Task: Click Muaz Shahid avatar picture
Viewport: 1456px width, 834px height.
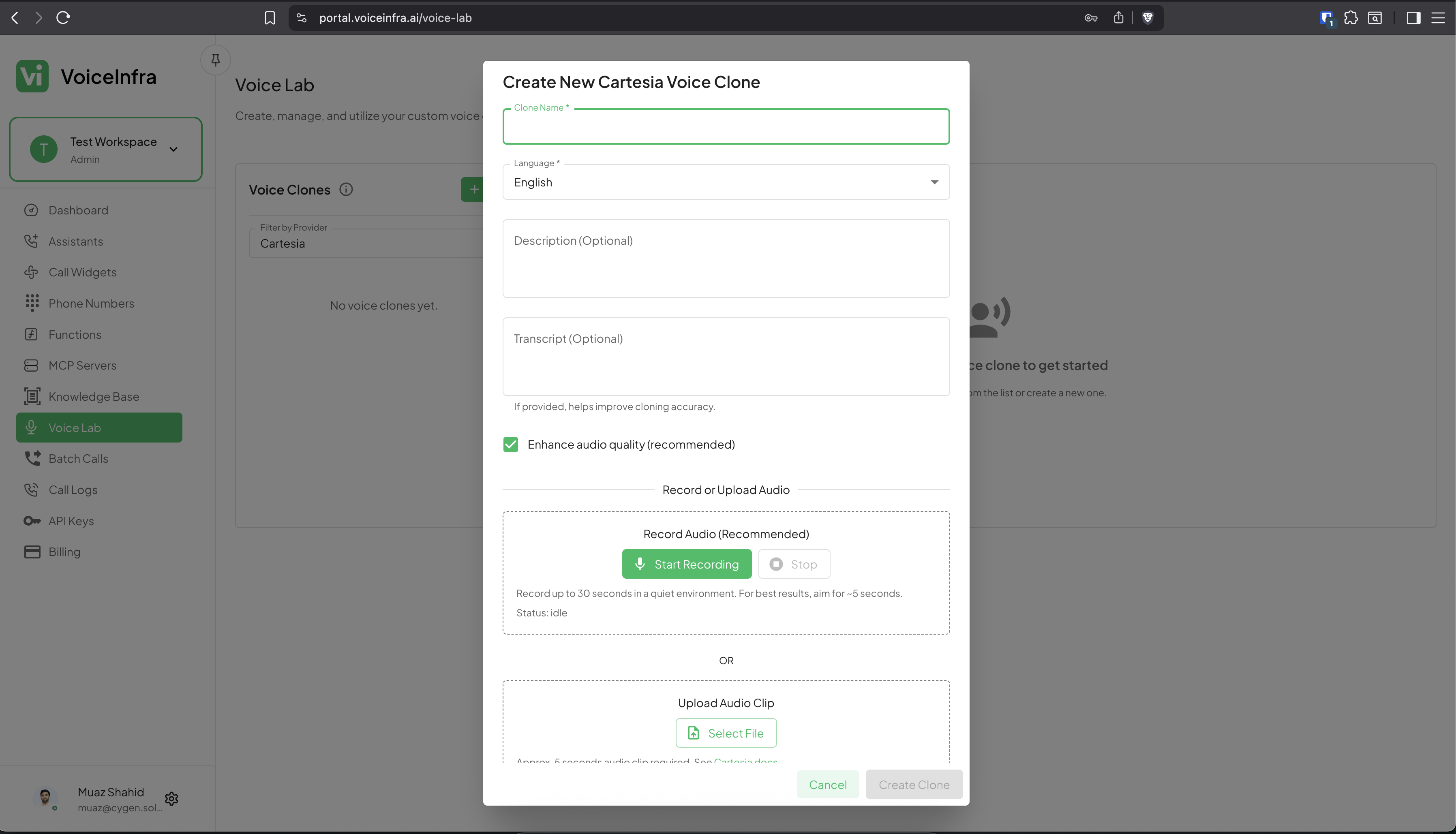Action: pyautogui.click(x=45, y=798)
